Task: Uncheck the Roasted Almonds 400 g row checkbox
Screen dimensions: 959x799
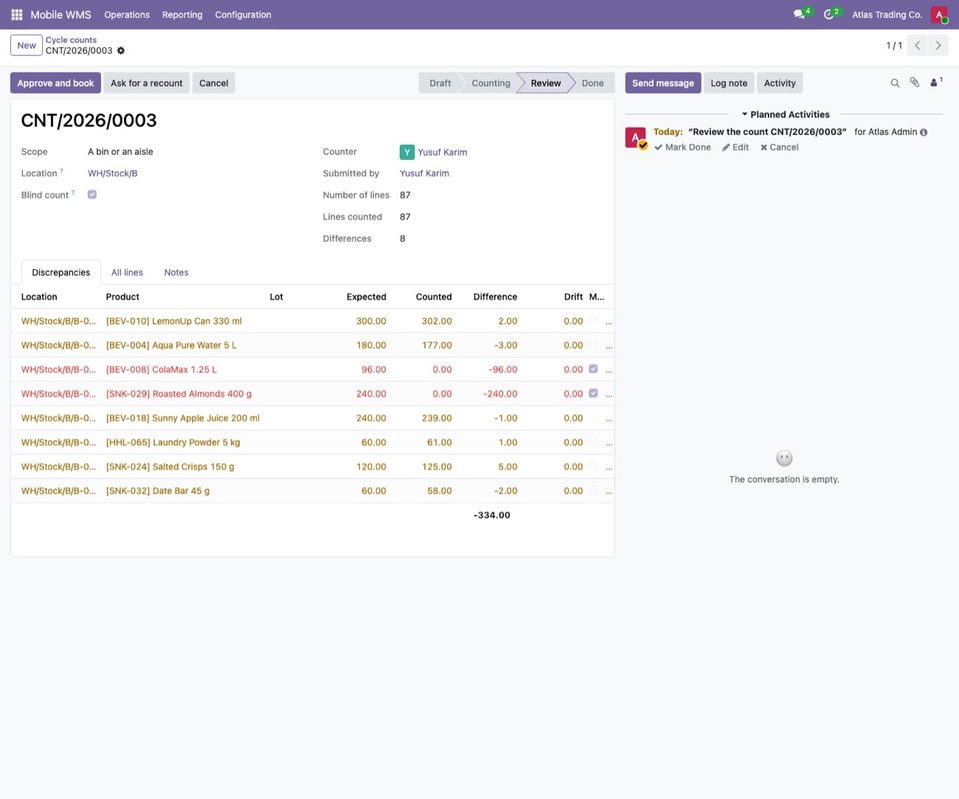Action: pos(593,393)
